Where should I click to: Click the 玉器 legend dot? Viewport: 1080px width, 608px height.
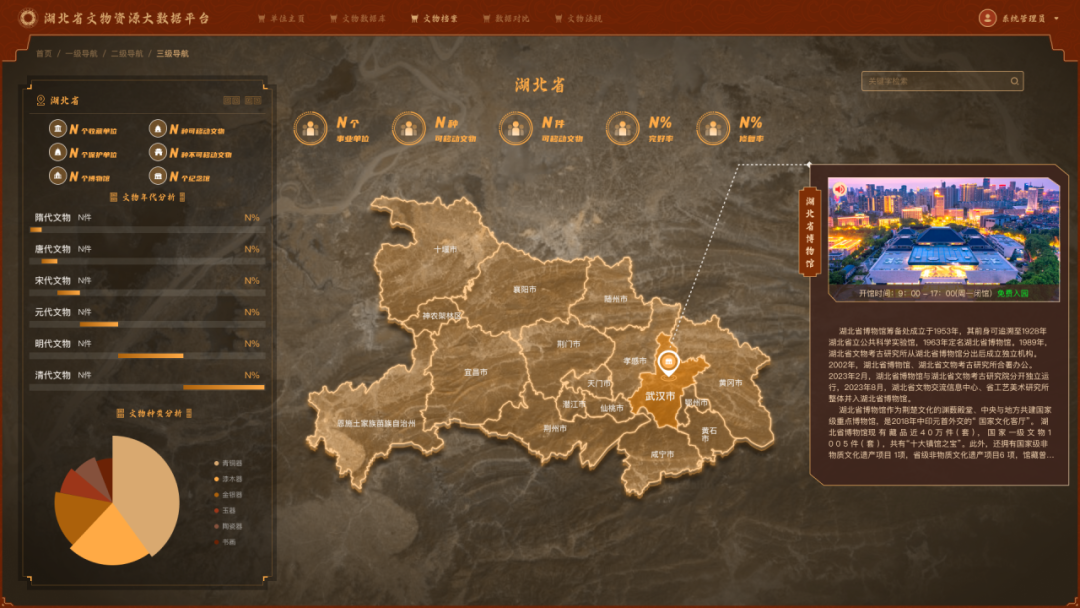(216, 511)
